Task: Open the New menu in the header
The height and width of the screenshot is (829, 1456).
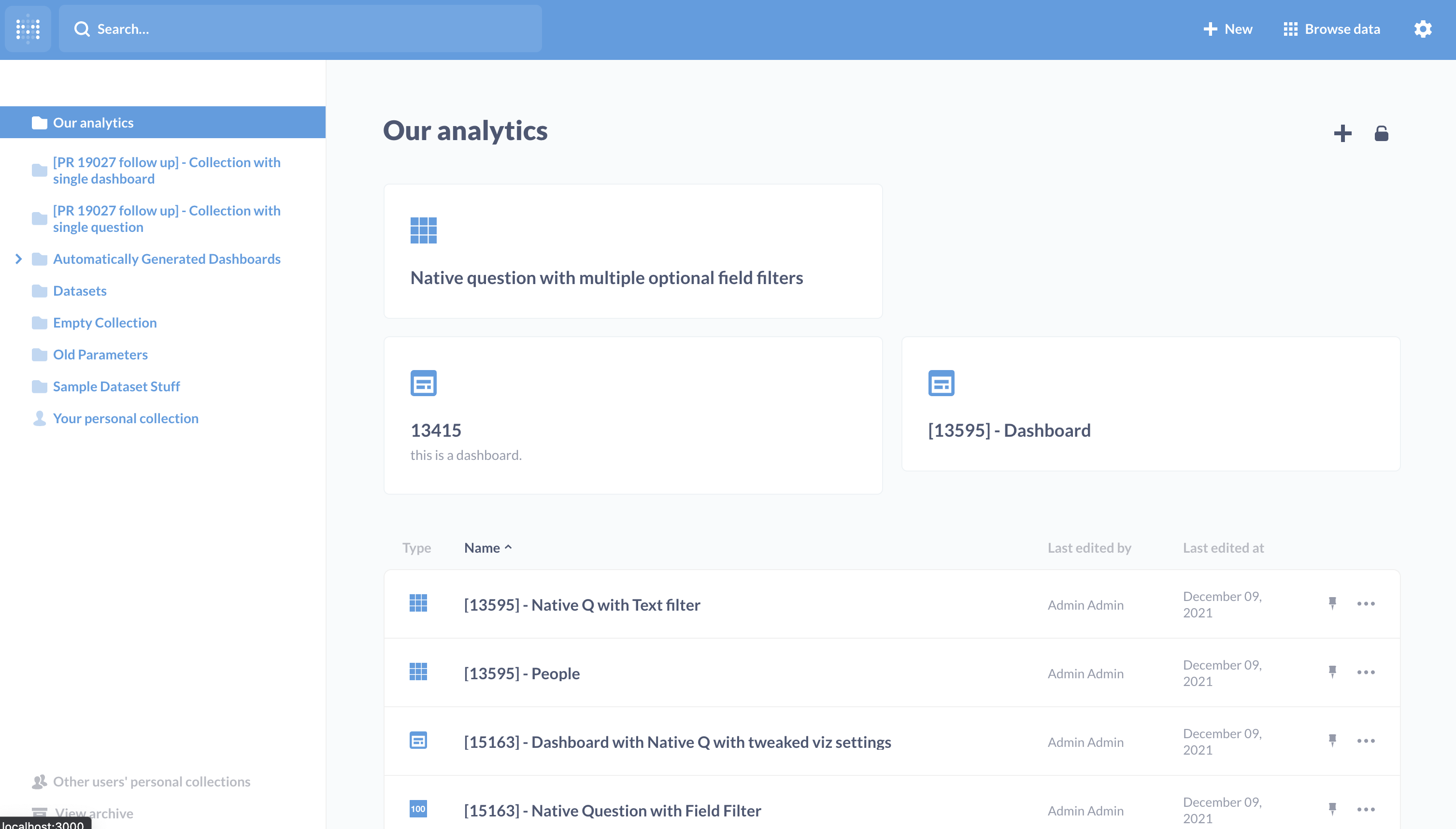Action: [1228, 29]
